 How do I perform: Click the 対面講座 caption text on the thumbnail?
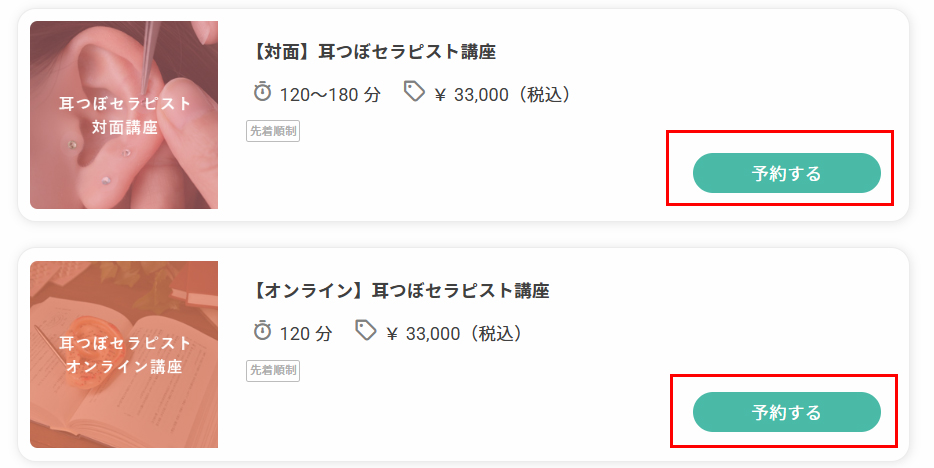124,127
